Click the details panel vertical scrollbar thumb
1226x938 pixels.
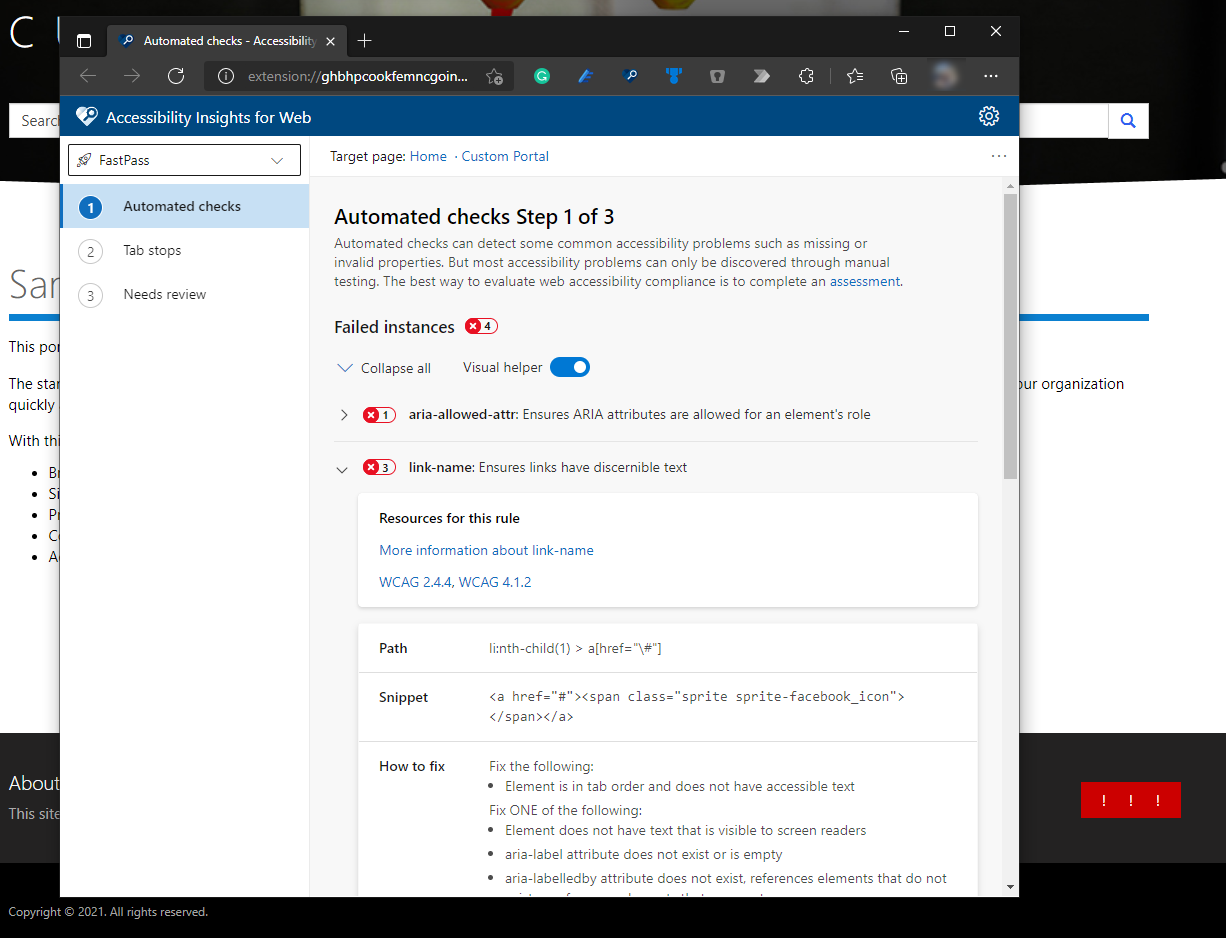1010,336
